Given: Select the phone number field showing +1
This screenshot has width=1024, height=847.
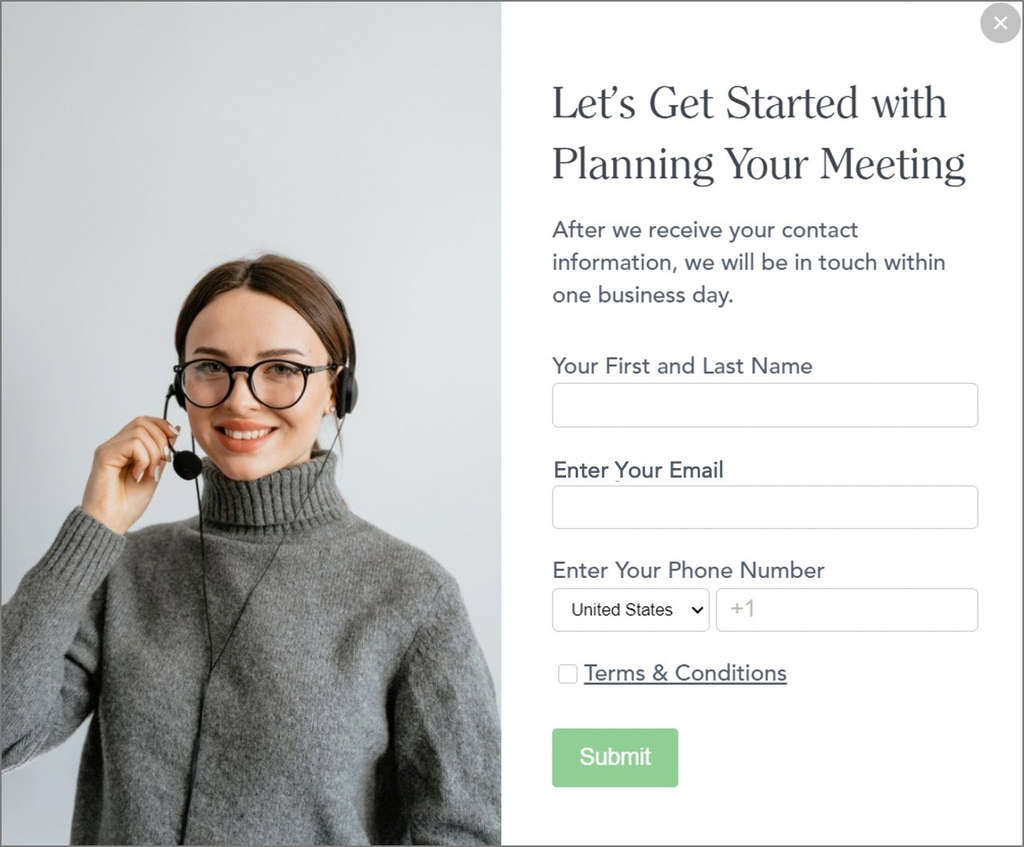Looking at the screenshot, I should click(847, 609).
